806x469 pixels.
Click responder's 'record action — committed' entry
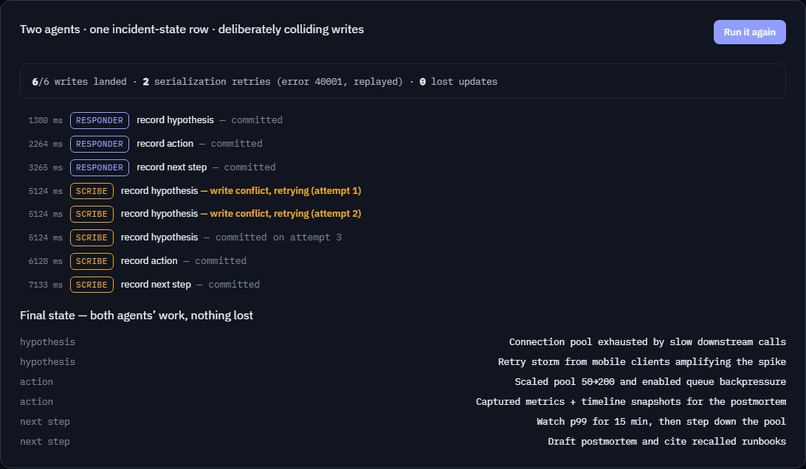click(199, 143)
